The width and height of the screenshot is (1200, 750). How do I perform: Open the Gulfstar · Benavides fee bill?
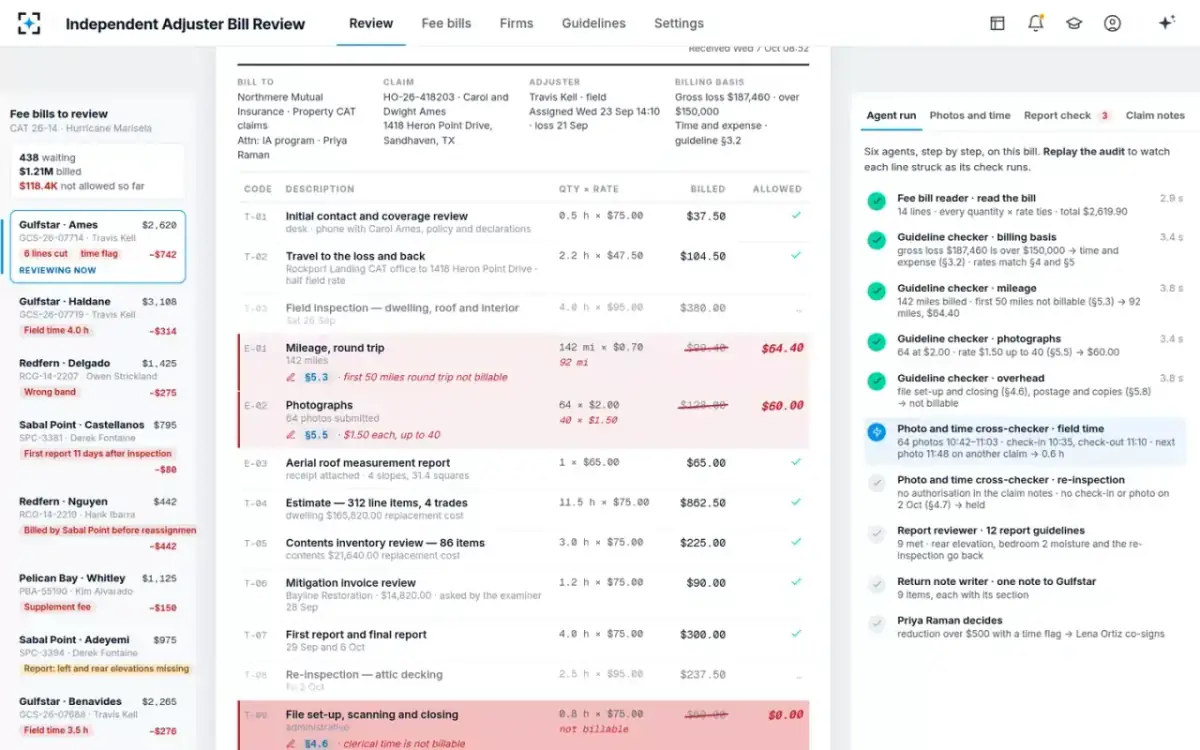pos(98,718)
